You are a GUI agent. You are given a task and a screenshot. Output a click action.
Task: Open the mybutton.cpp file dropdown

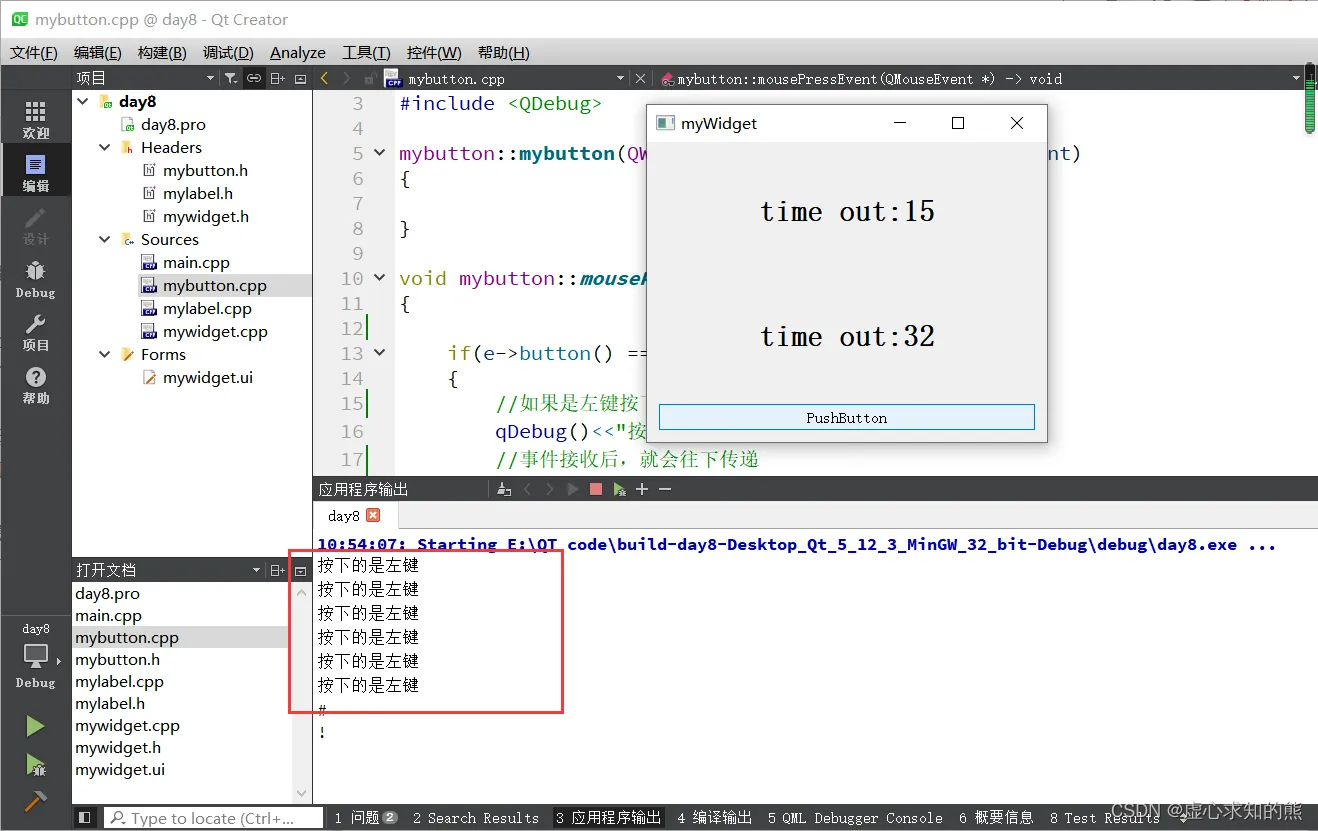tap(619, 78)
